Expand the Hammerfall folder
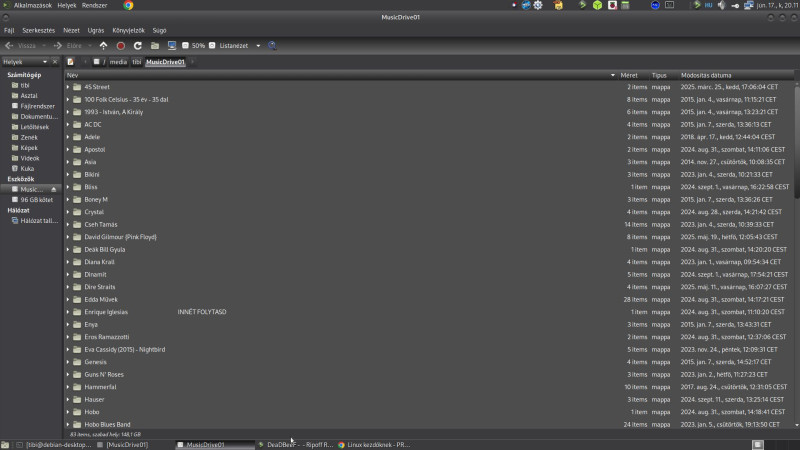 [68, 387]
